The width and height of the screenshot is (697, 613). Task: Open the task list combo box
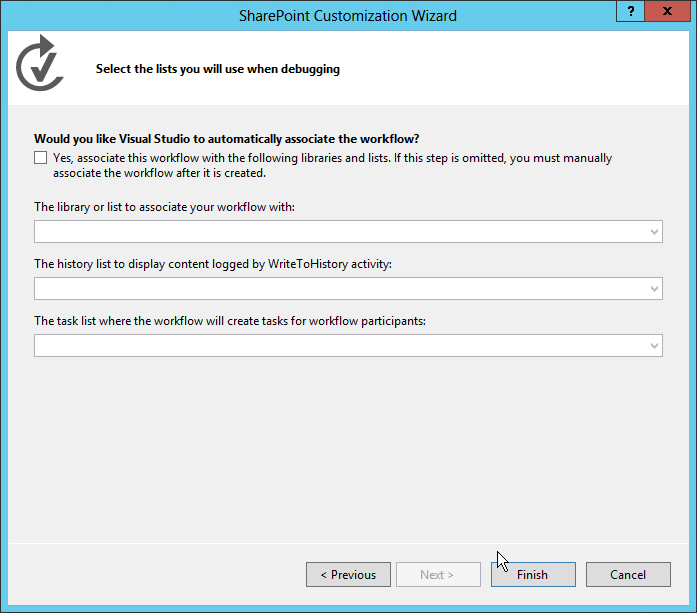click(348, 345)
